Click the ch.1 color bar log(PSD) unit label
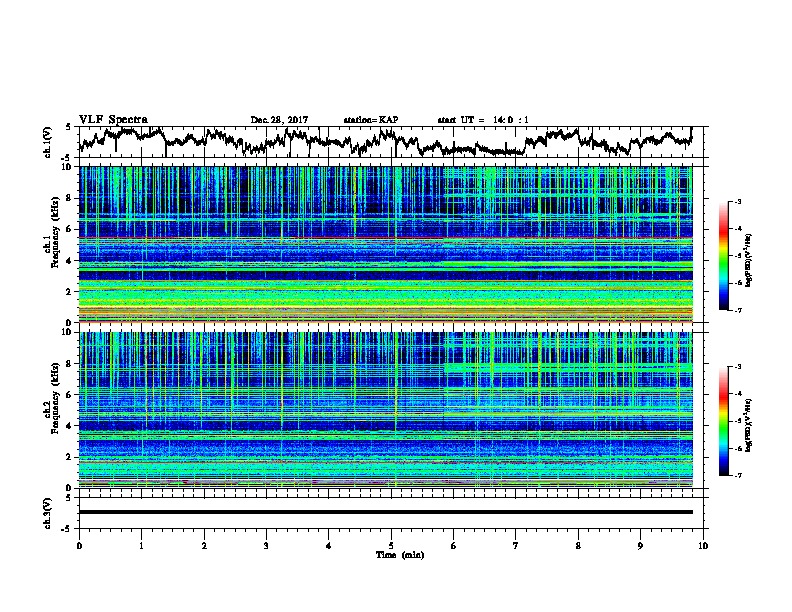792x612 pixels. coord(749,260)
